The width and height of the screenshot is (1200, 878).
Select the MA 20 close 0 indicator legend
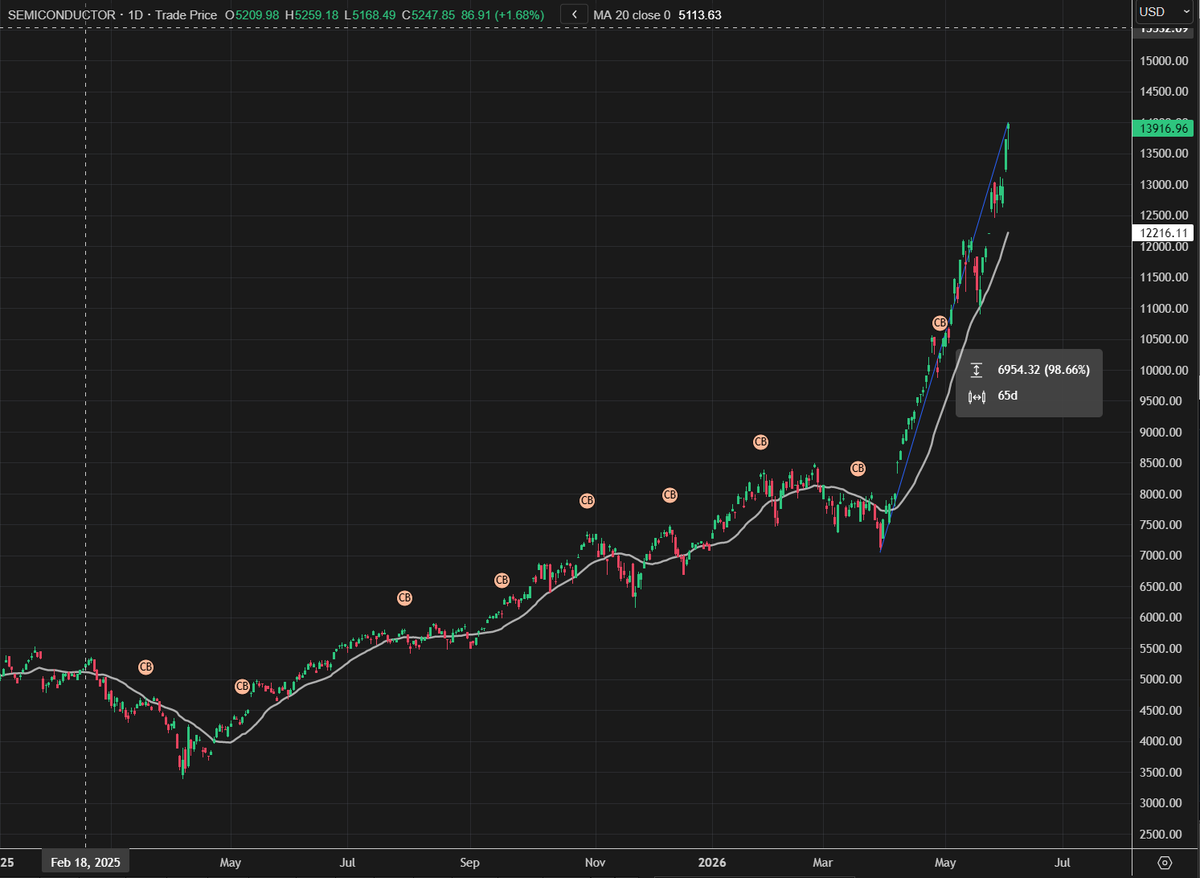[632, 15]
